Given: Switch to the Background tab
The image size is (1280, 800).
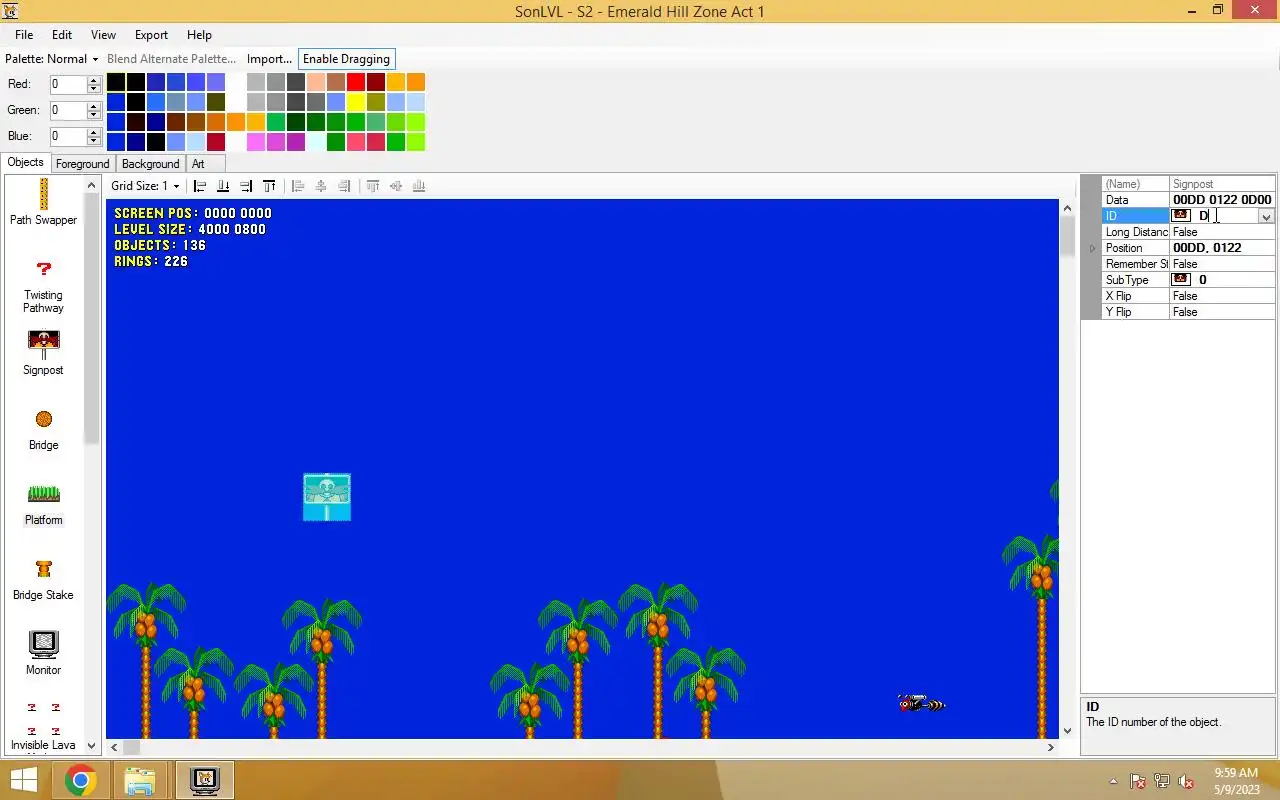Looking at the screenshot, I should tap(150, 164).
